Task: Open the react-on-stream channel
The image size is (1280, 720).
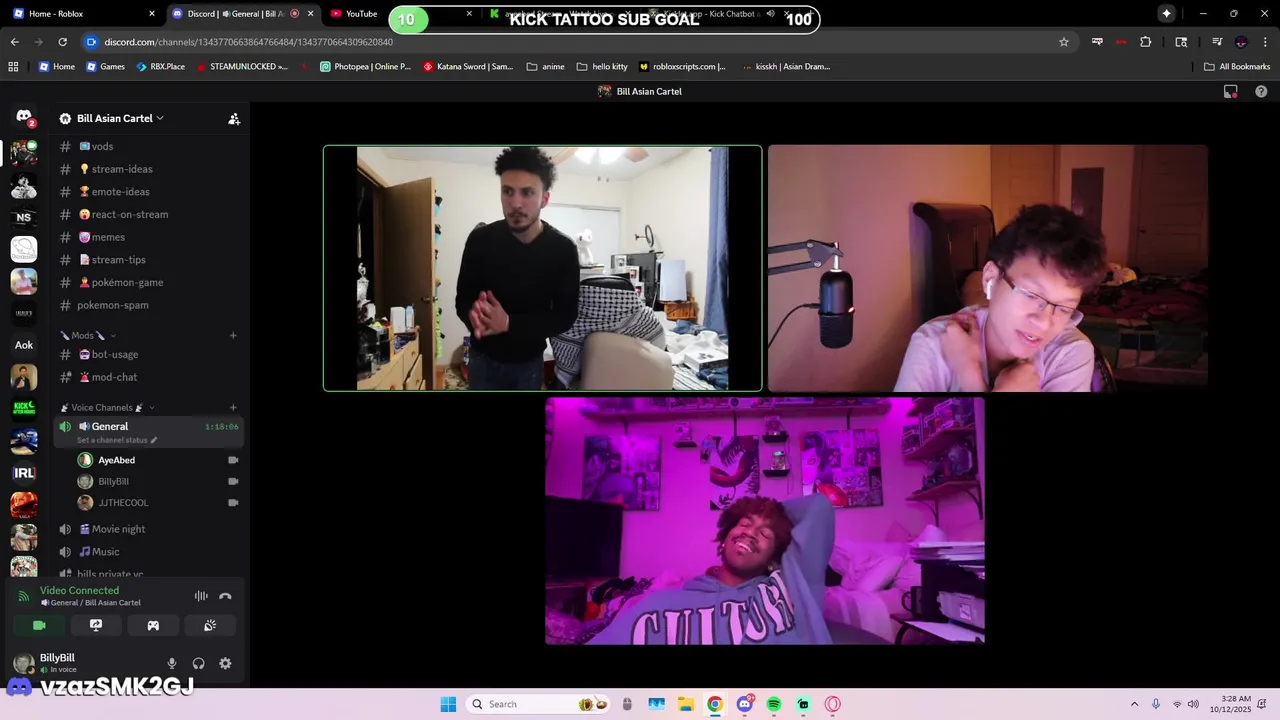Action: point(148,214)
